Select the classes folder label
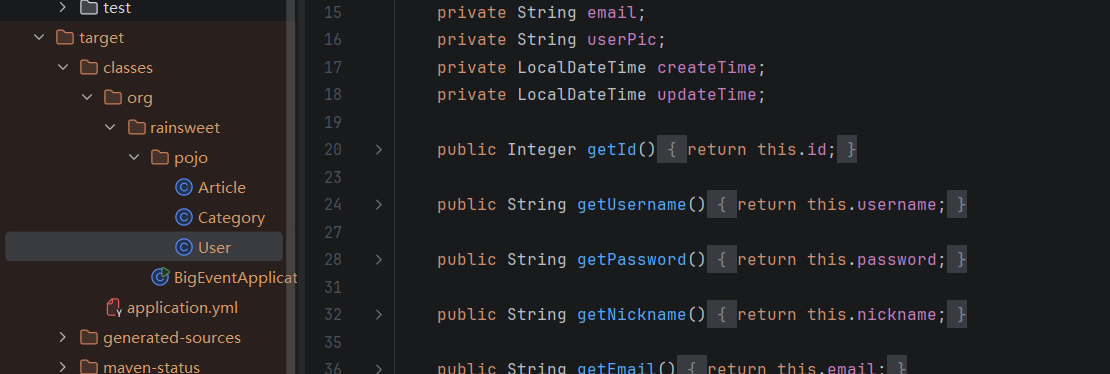 tap(128, 68)
